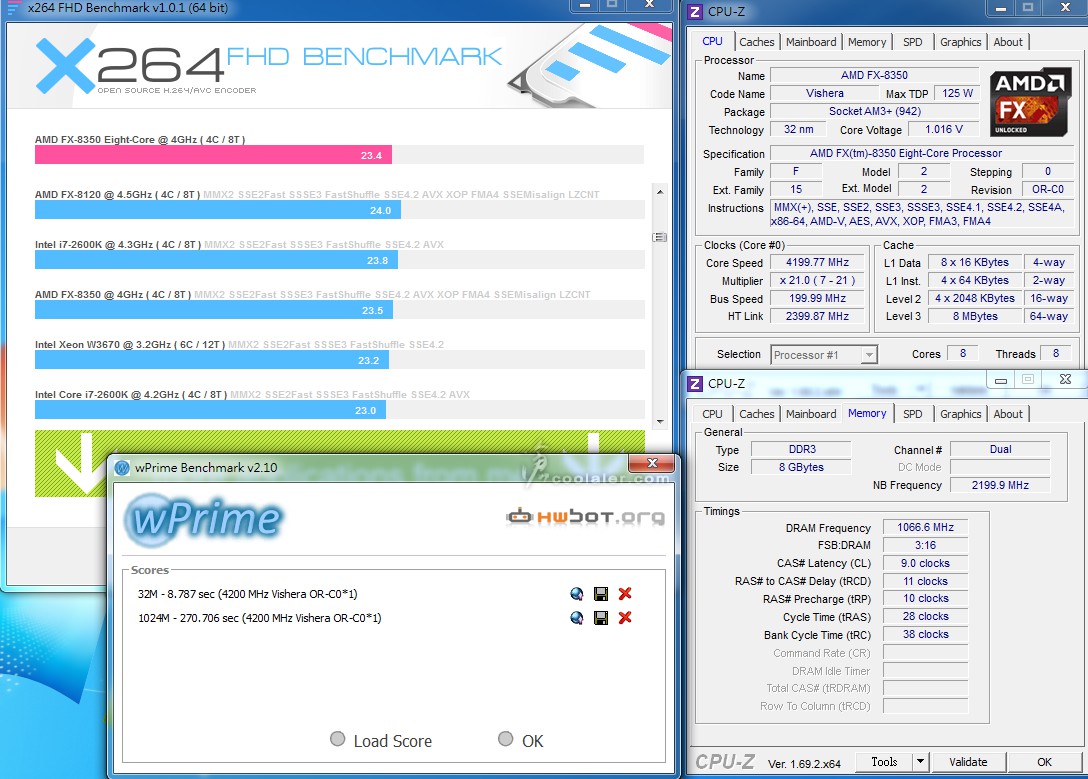Click the Validate button in CPU-Z
This screenshot has width=1088, height=779.
[968, 762]
